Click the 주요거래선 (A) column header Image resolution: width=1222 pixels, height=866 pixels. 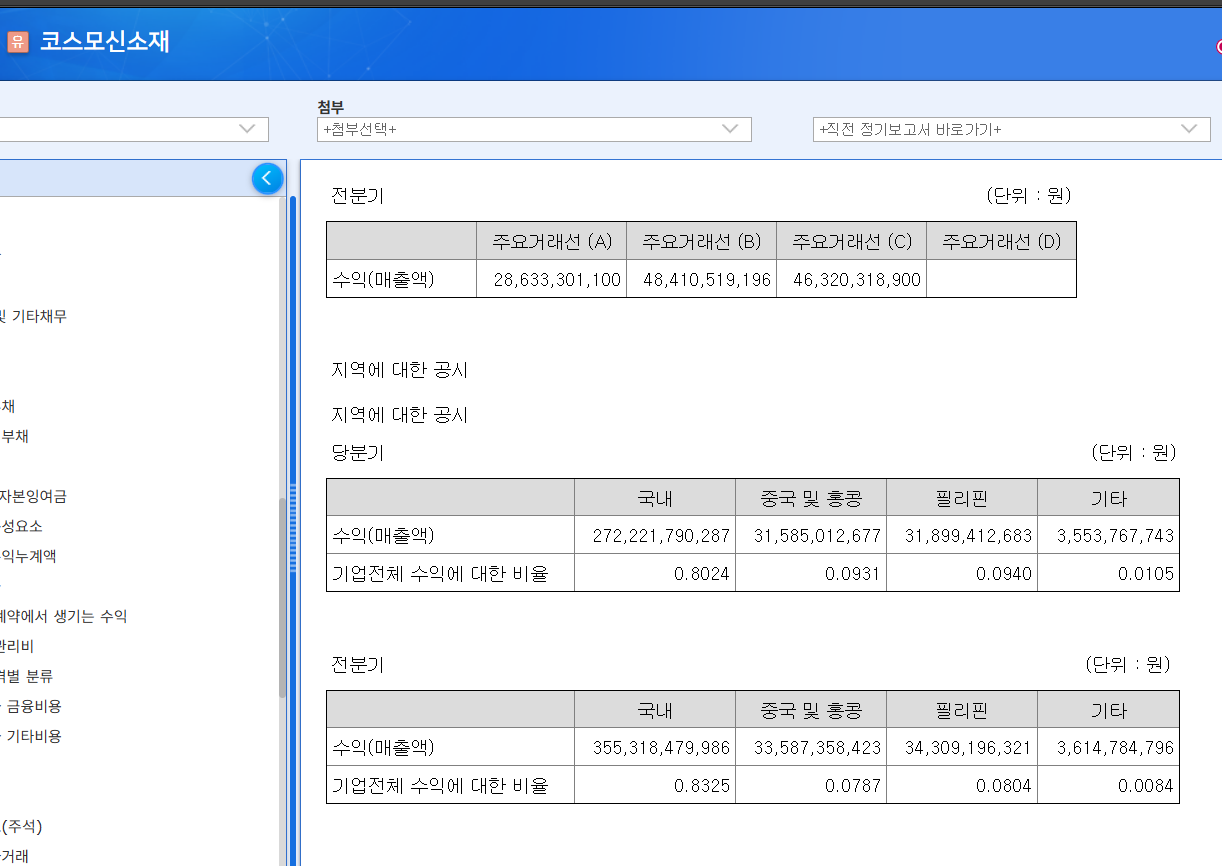551,240
